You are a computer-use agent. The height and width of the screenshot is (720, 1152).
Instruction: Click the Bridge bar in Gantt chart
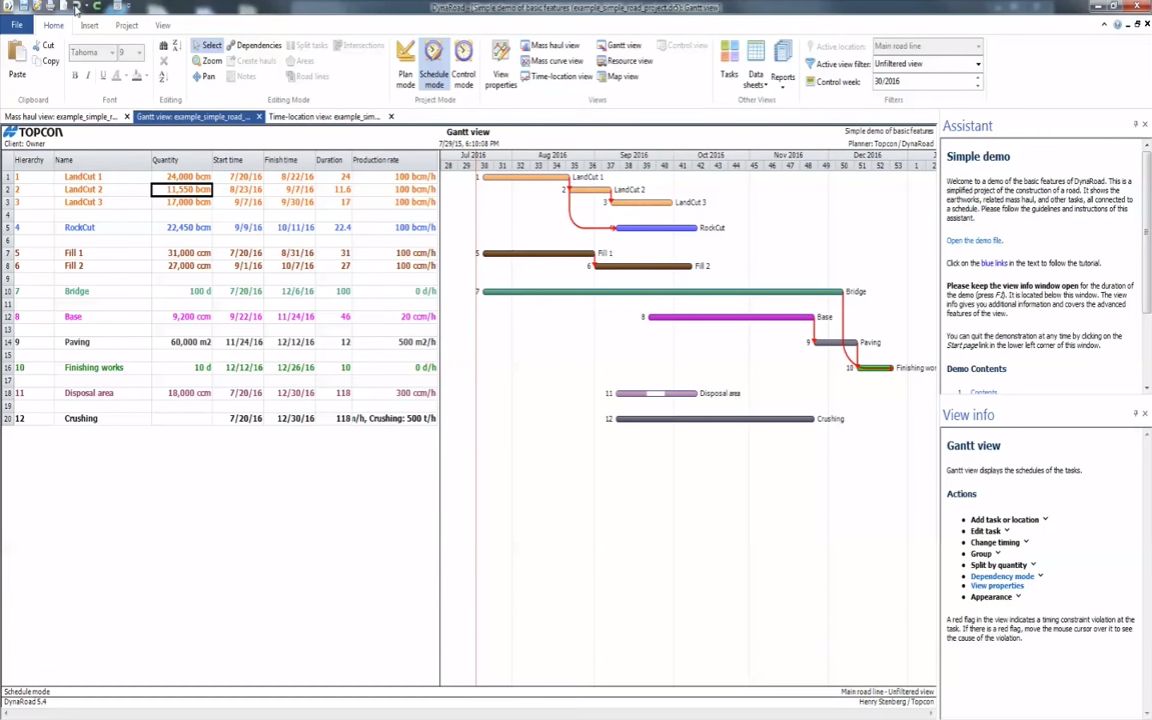tap(663, 292)
